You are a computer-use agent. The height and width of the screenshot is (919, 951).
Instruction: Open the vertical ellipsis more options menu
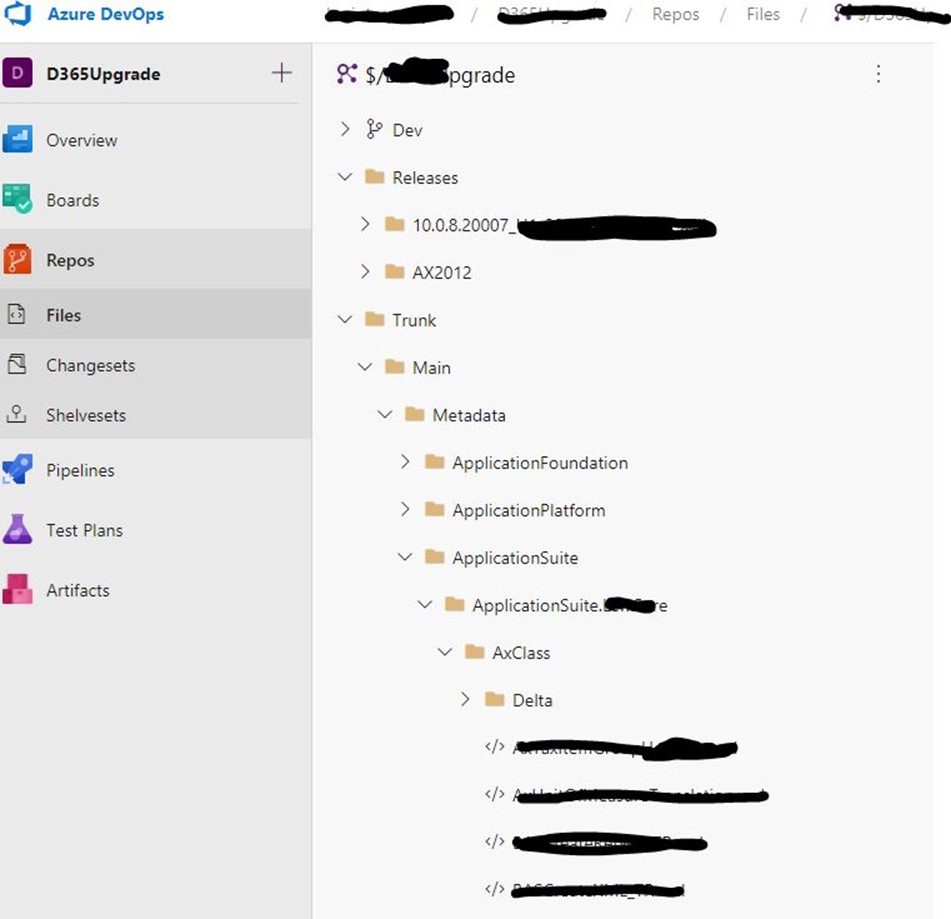point(878,74)
